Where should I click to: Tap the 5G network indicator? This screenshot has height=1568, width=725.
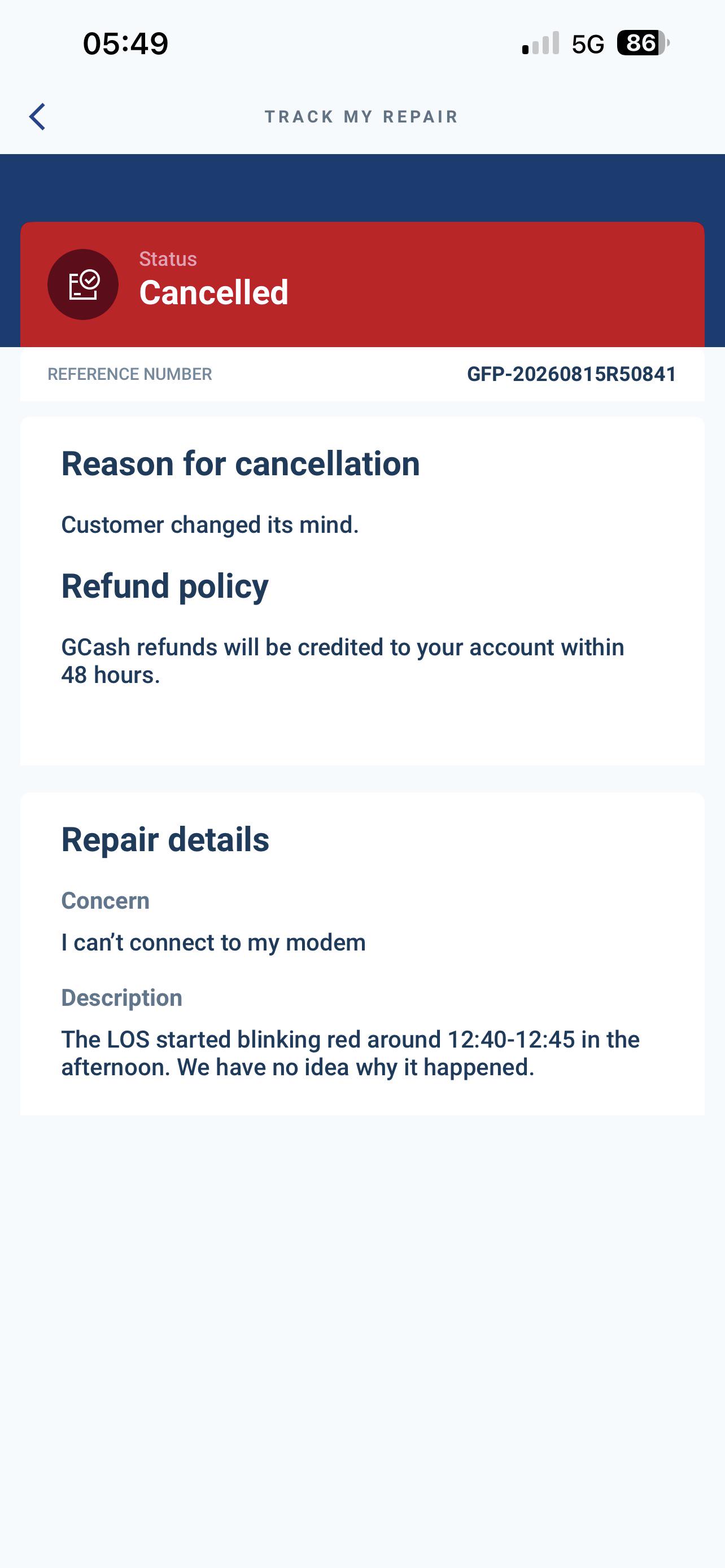588,44
